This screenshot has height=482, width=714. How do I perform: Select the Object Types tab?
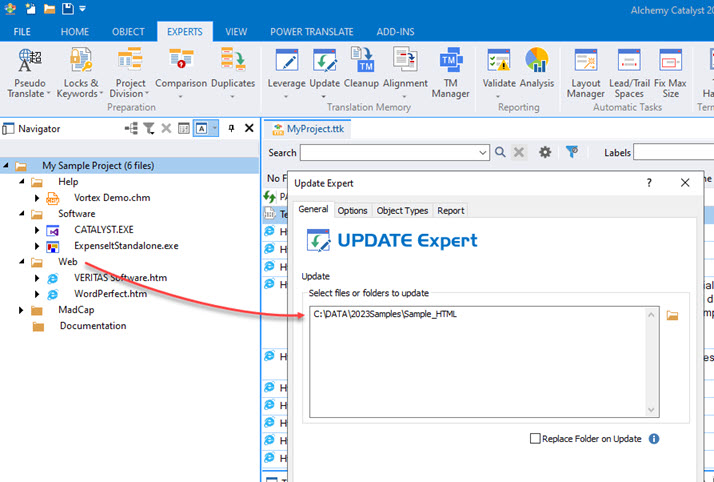pos(402,210)
